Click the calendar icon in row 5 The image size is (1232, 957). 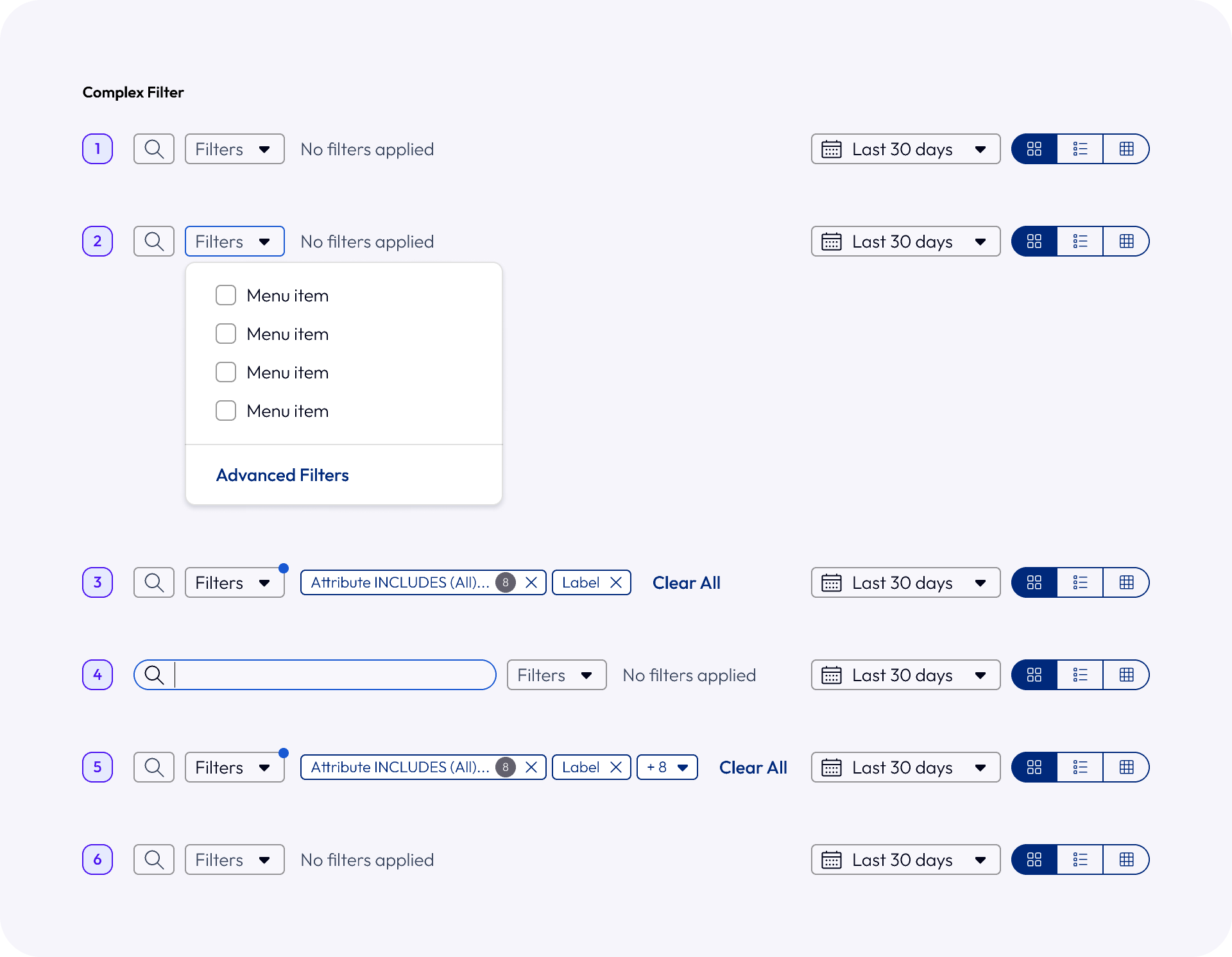[832, 767]
